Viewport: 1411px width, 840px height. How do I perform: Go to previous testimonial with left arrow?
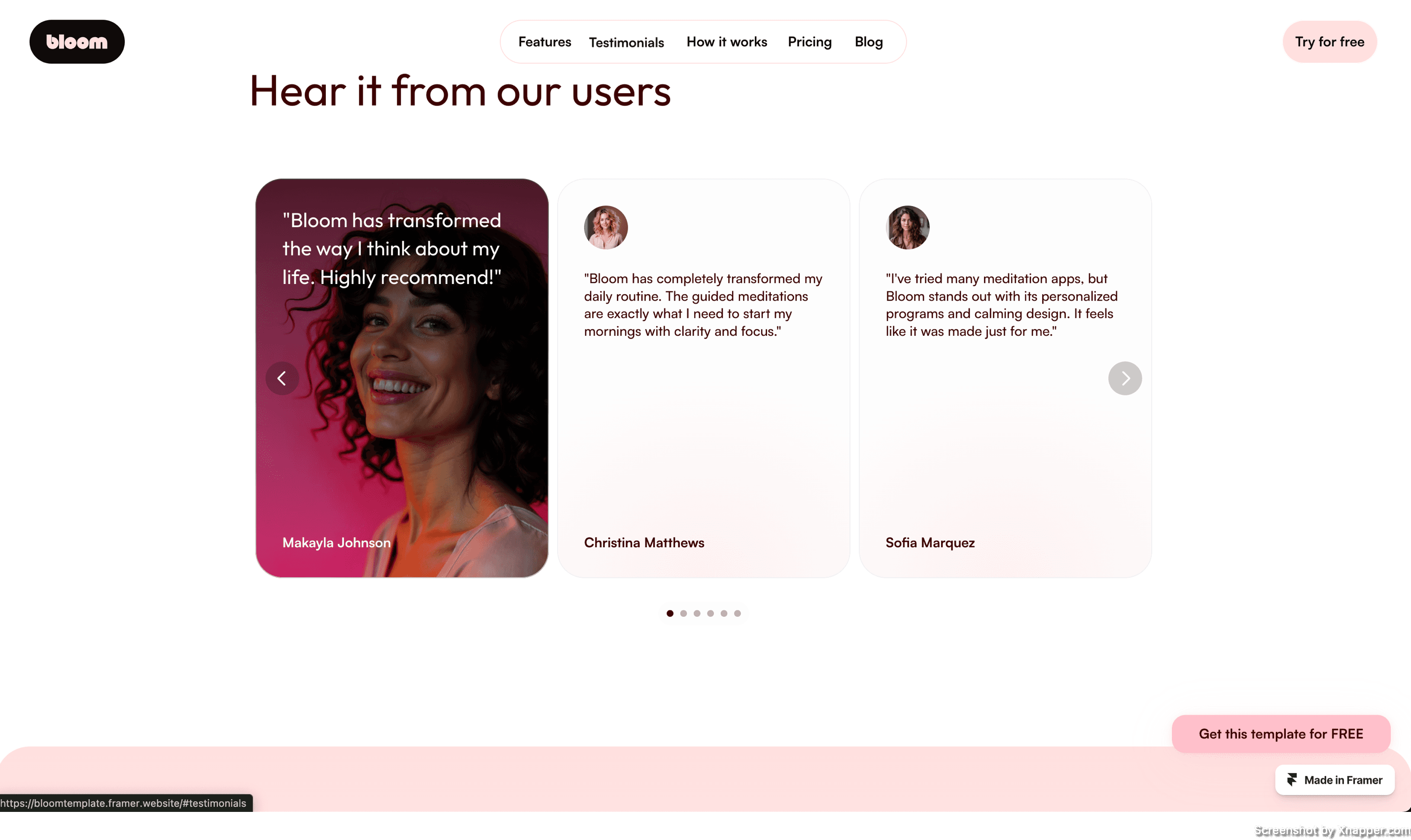click(x=282, y=378)
